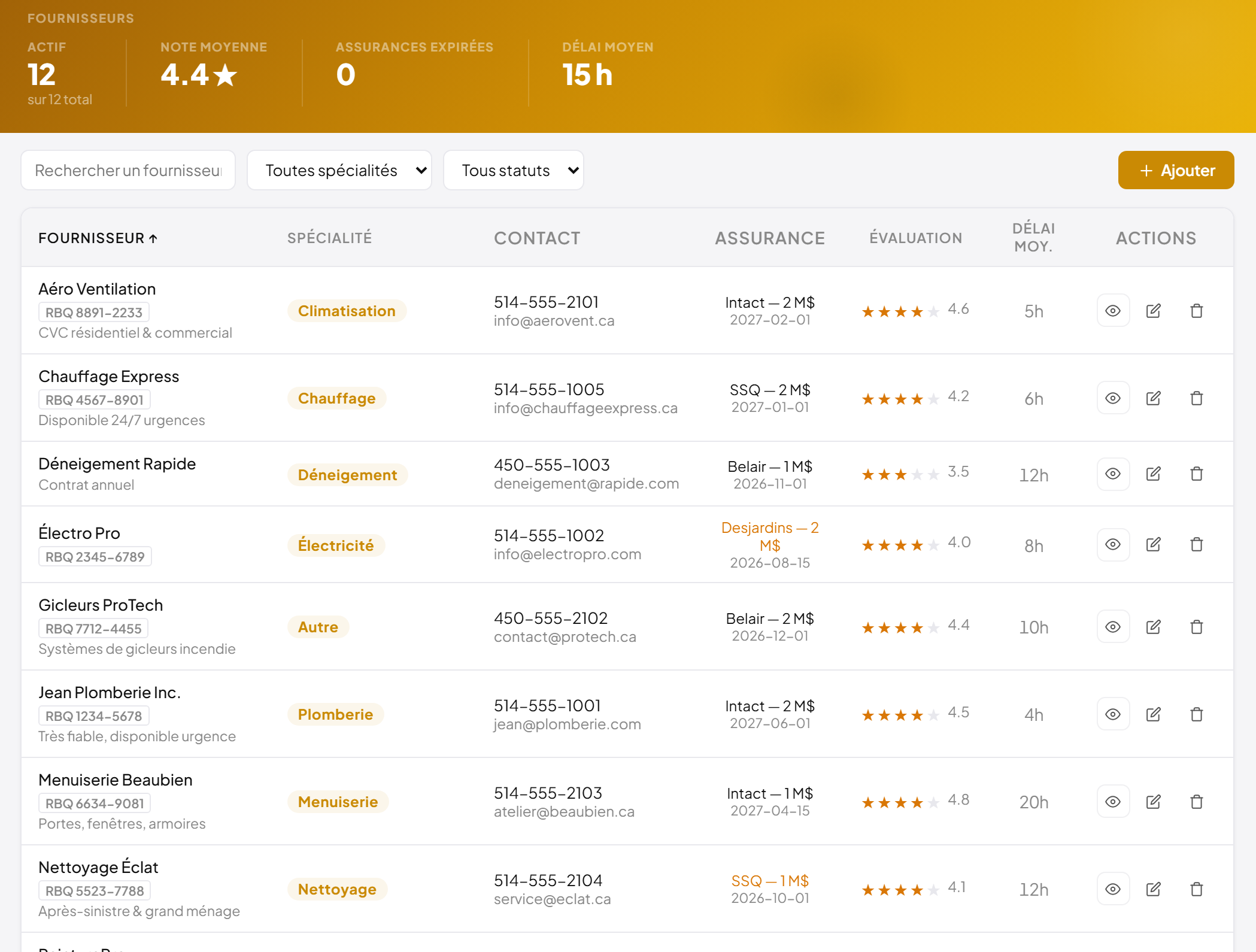Delete the Menuiserie Beaubien supplier

pos(1197,802)
